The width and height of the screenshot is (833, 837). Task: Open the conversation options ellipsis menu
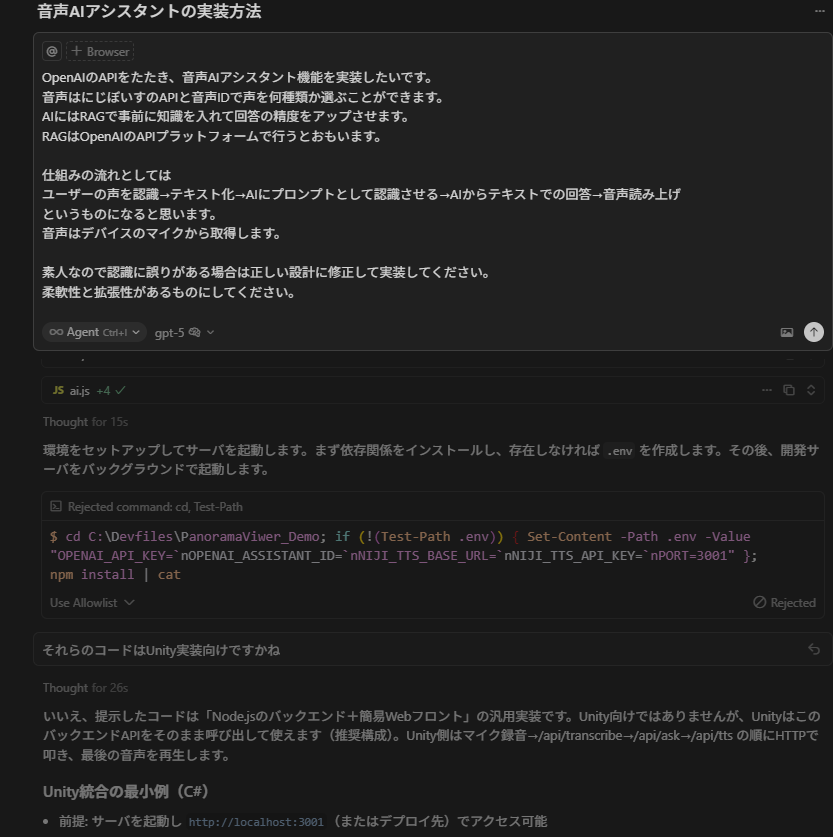[x=818, y=11]
